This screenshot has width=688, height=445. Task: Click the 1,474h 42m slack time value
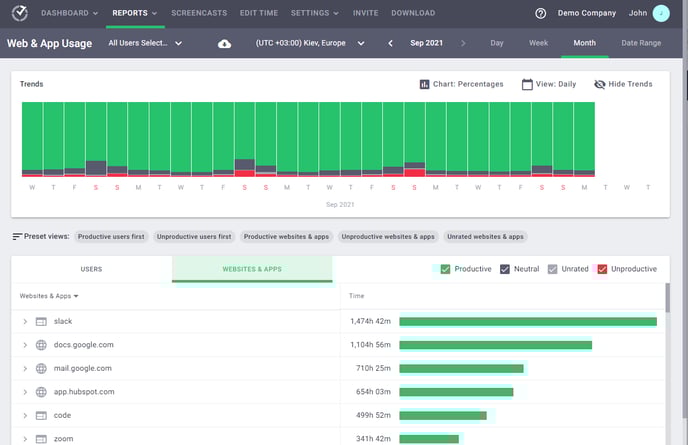[370, 322]
